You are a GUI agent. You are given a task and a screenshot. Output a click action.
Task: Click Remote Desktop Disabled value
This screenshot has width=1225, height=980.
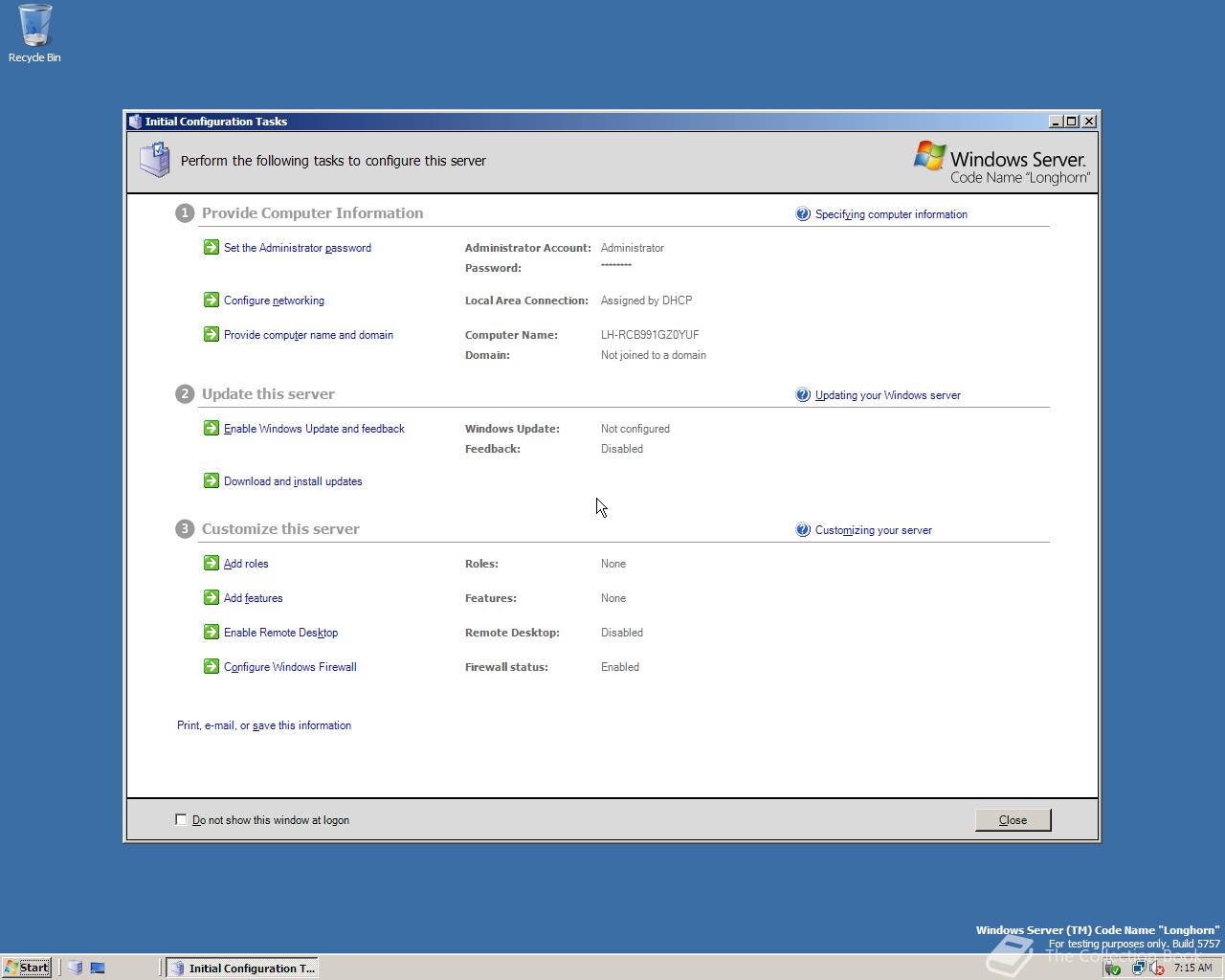point(622,633)
